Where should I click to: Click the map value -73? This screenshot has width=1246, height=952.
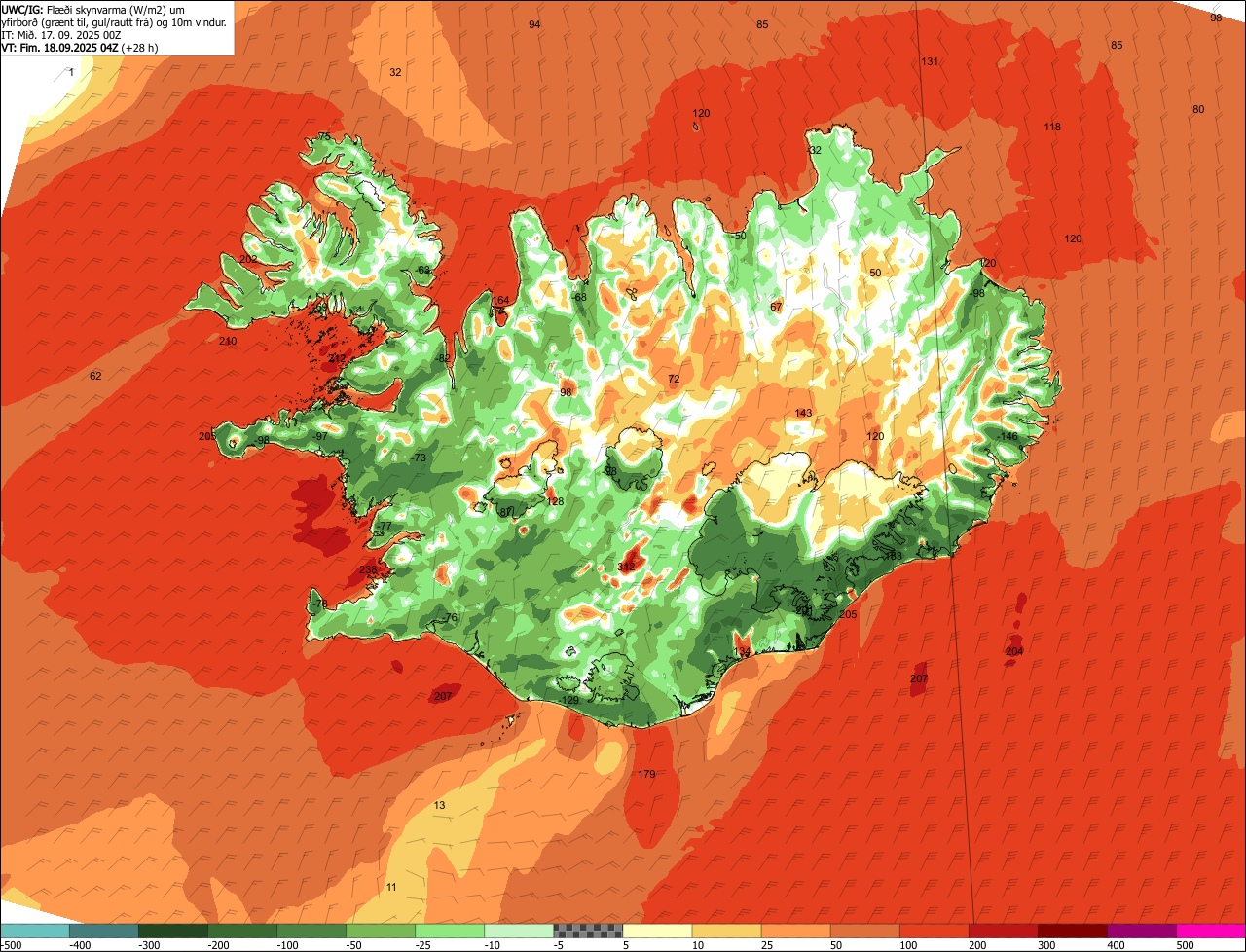click(x=419, y=458)
